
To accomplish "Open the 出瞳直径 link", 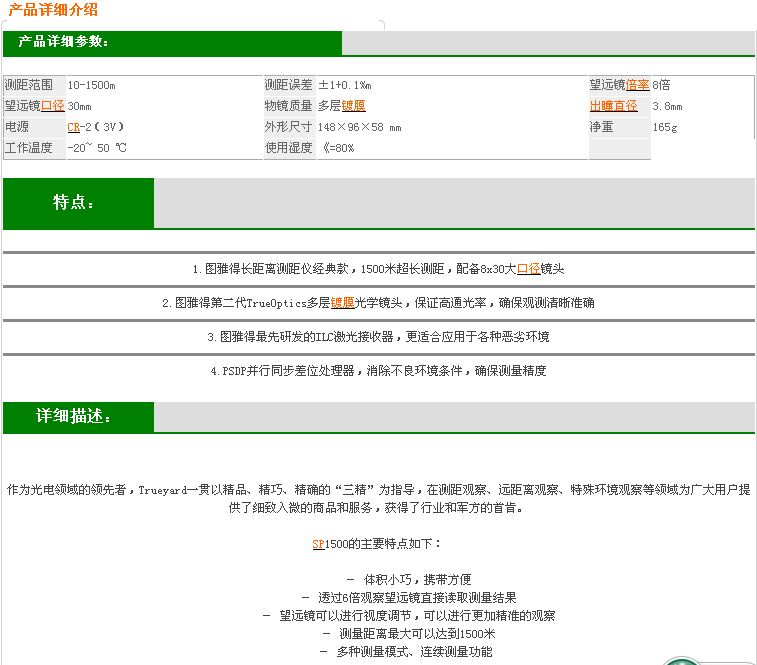I will point(613,106).
